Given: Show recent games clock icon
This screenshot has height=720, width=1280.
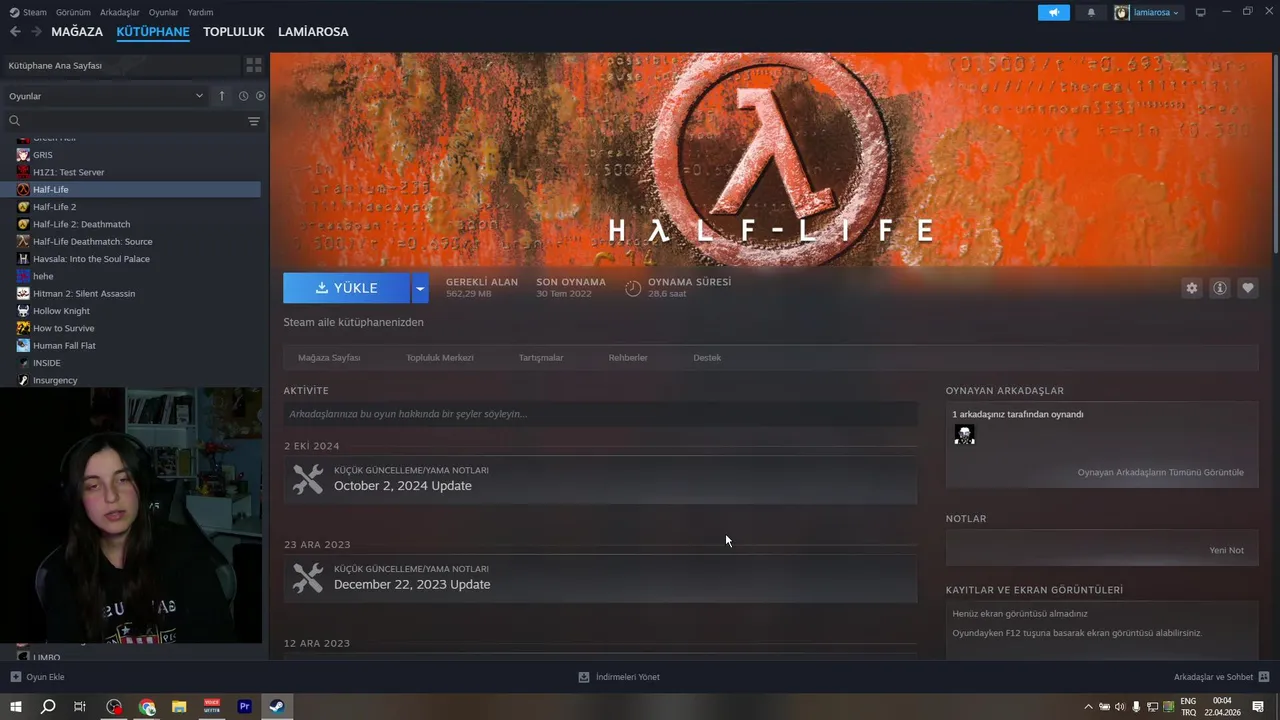Looking at the screenshot, I should 243,96.
